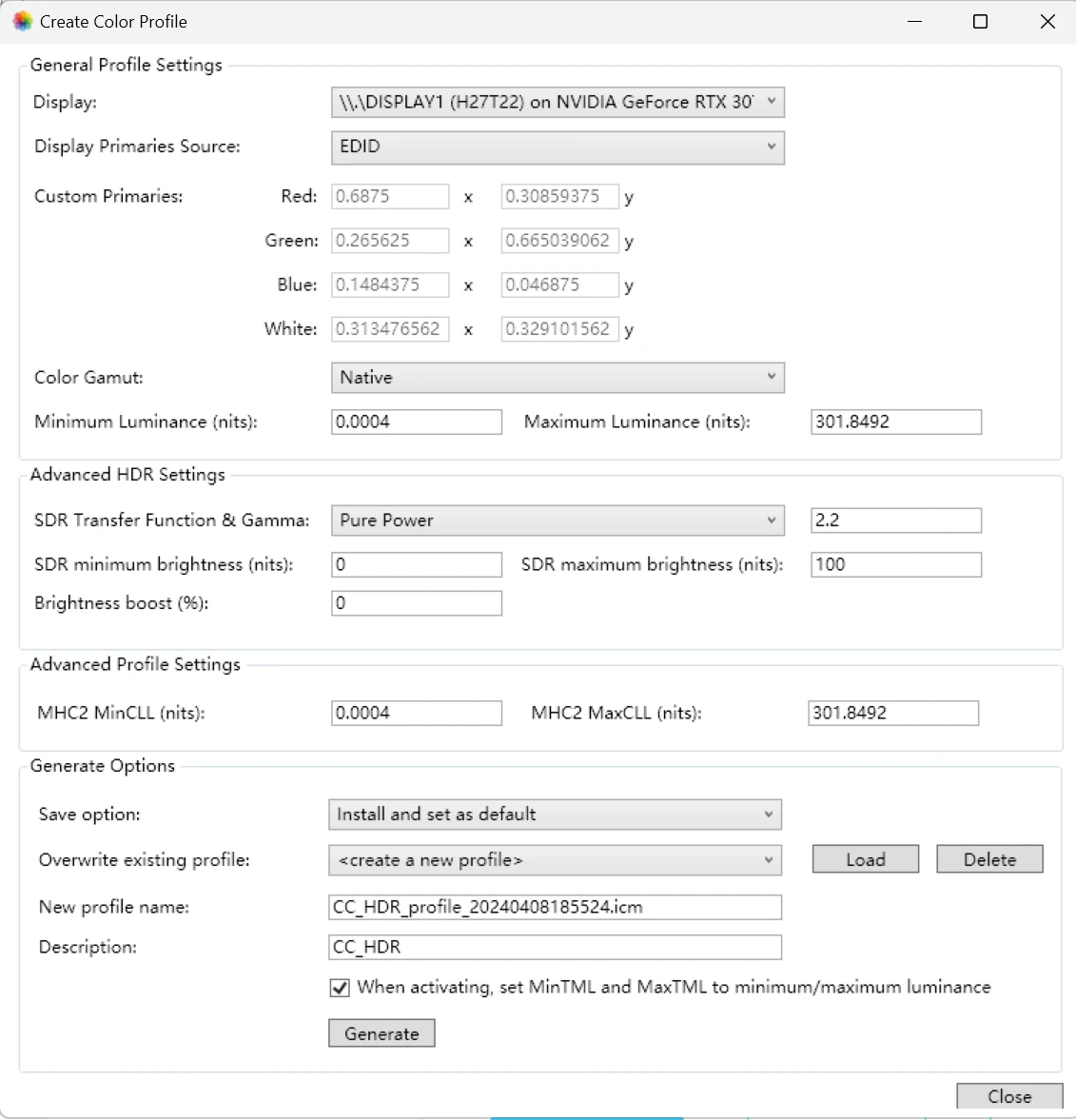The height and width of the screenshot is (1120, 1076).
Task: Click the Close button at bottom
Action: pos(1008,1096)
